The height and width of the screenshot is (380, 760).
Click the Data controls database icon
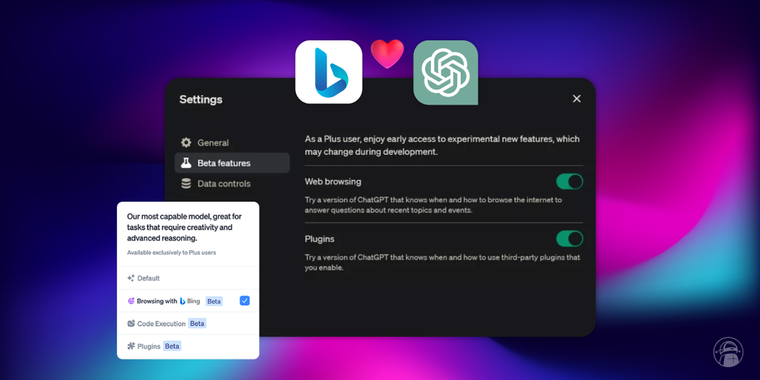186,183
